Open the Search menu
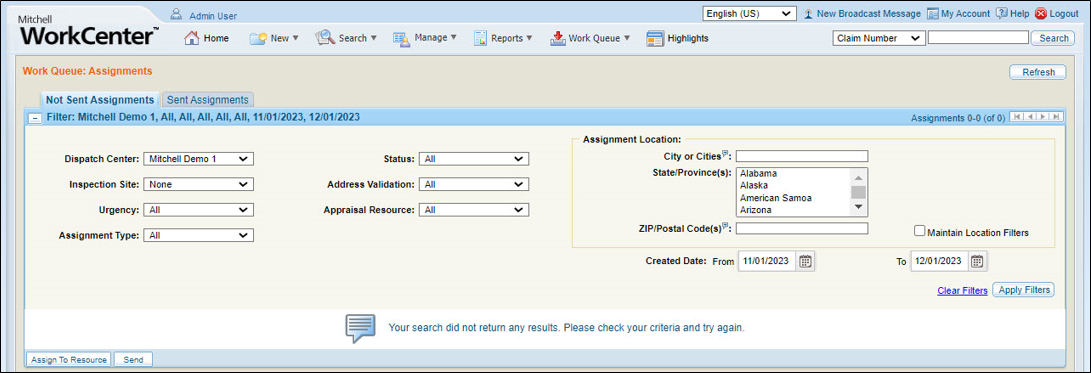1091x373 pixels. click(x=346, y=38)
